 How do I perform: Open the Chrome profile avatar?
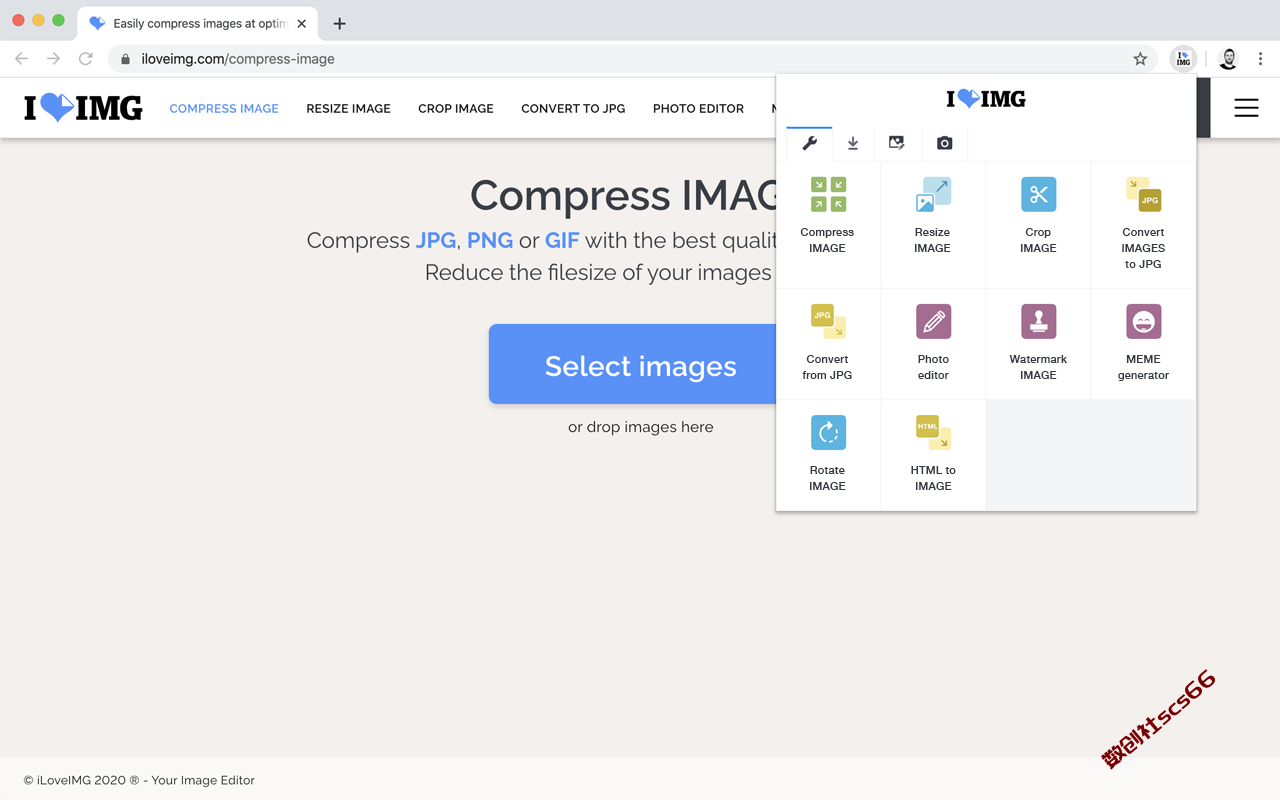pyautogui.click(x=1228, y=59)
